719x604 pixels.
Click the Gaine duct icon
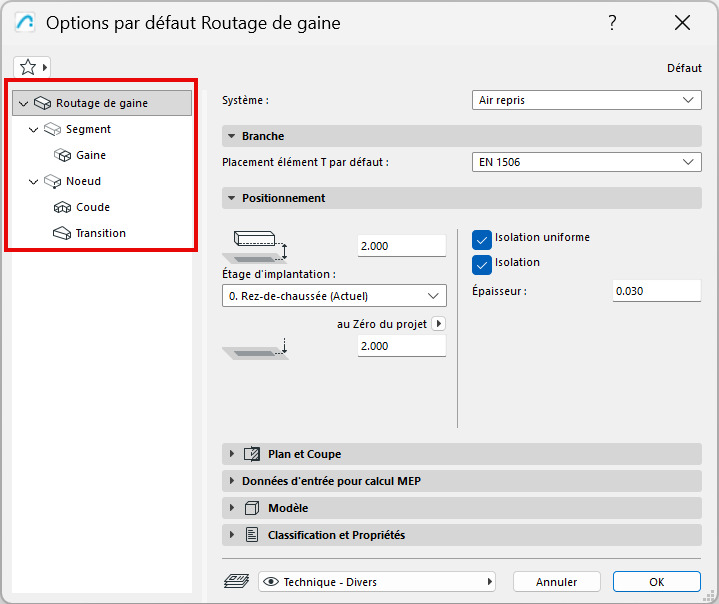(x=62, y=155)
